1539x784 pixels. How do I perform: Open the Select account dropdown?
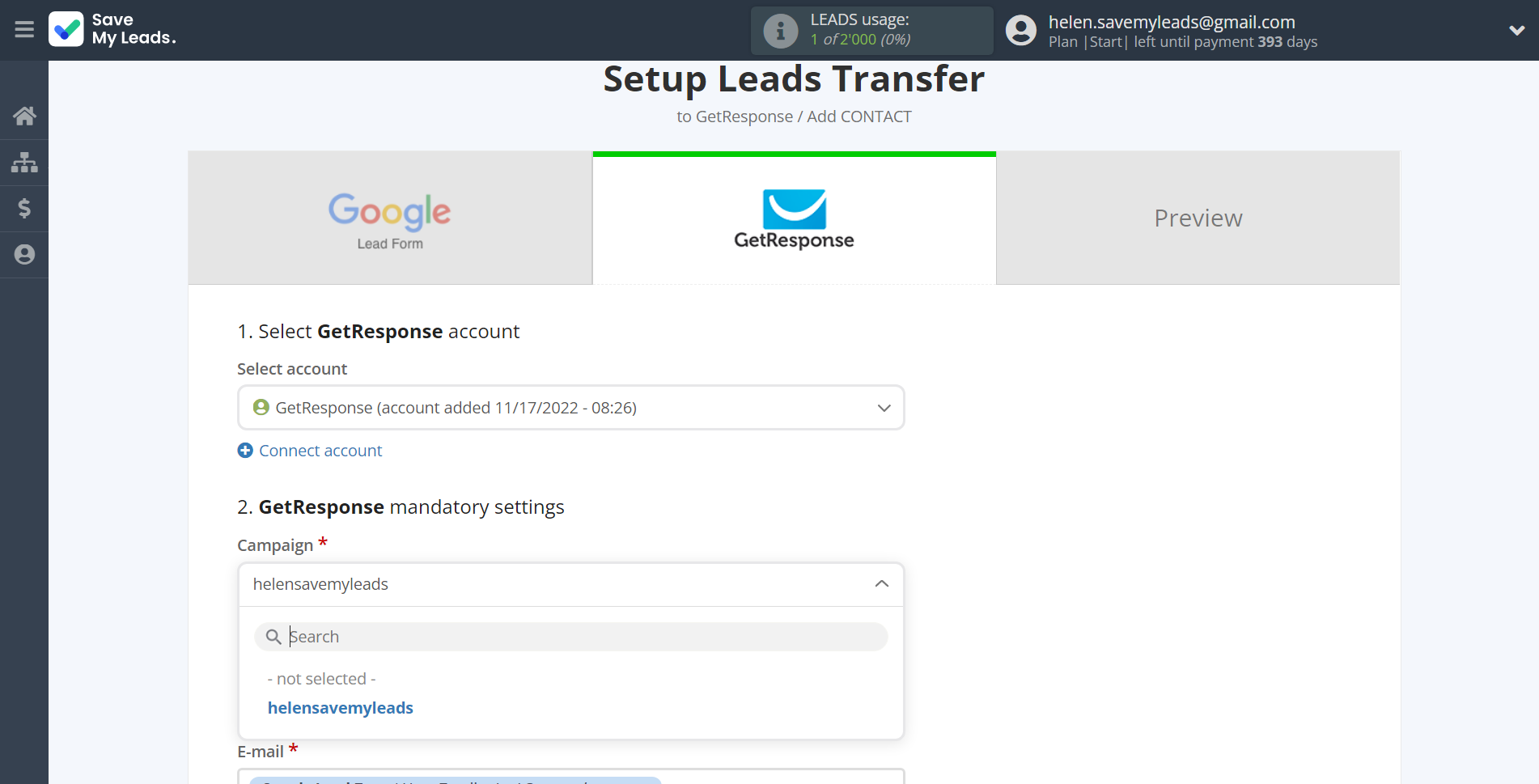click(570, 408)
